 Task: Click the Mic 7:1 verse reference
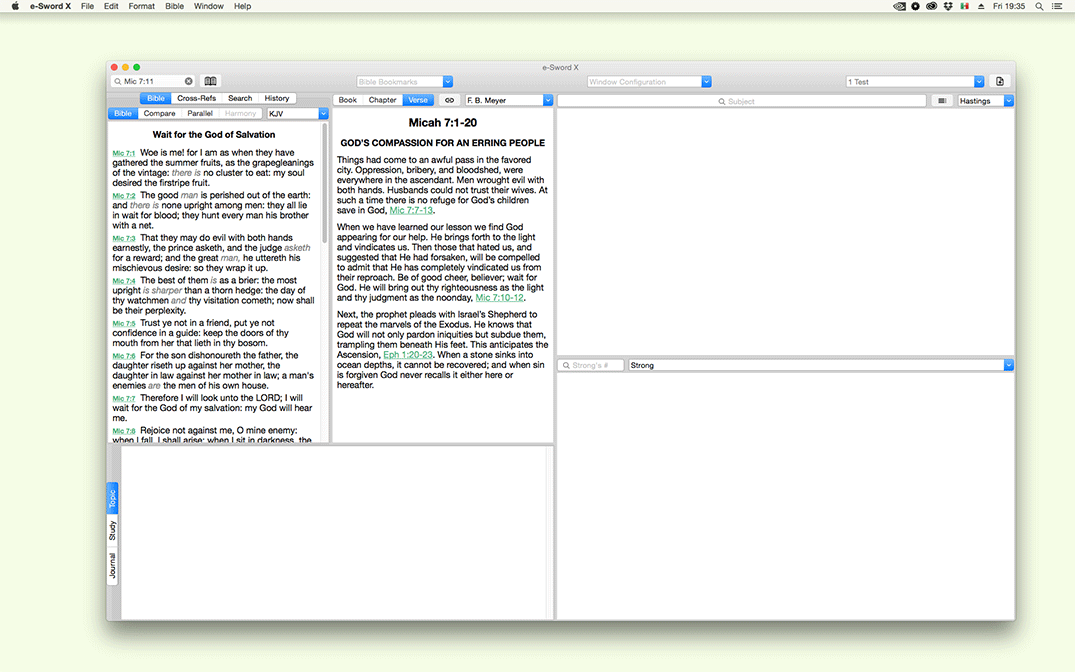[123, 154]
